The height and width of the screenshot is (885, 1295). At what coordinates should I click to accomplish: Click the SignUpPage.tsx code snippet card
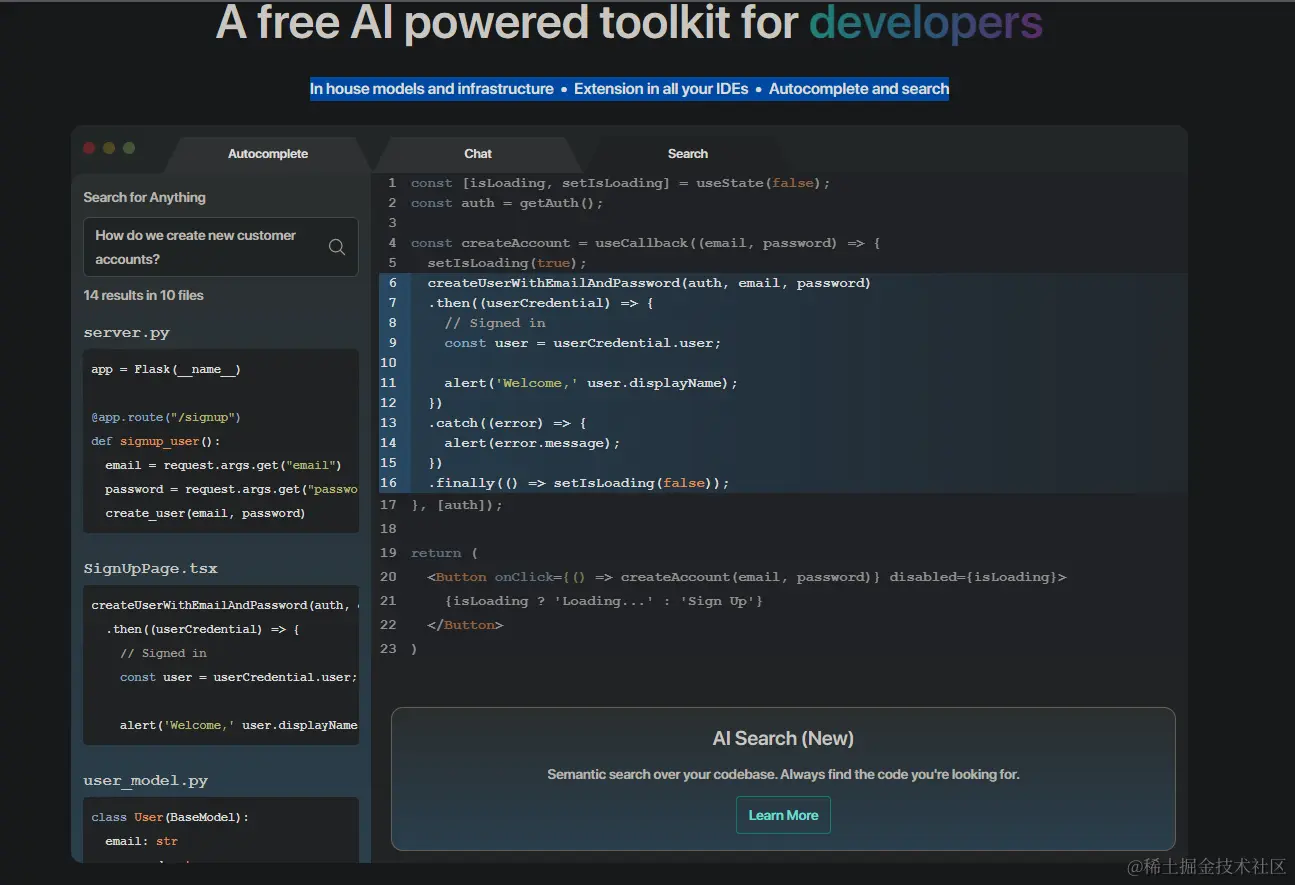point(221,665)
